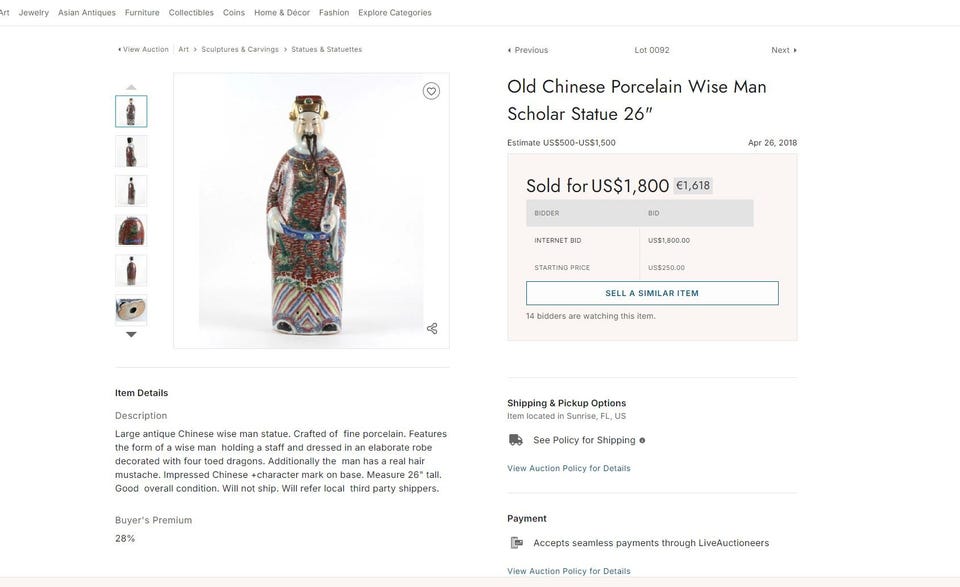Image resolution: width=960 pixels, height=587 pixels.
Task: Open the Home & Décor menu
Action: (x=282, y=13)
